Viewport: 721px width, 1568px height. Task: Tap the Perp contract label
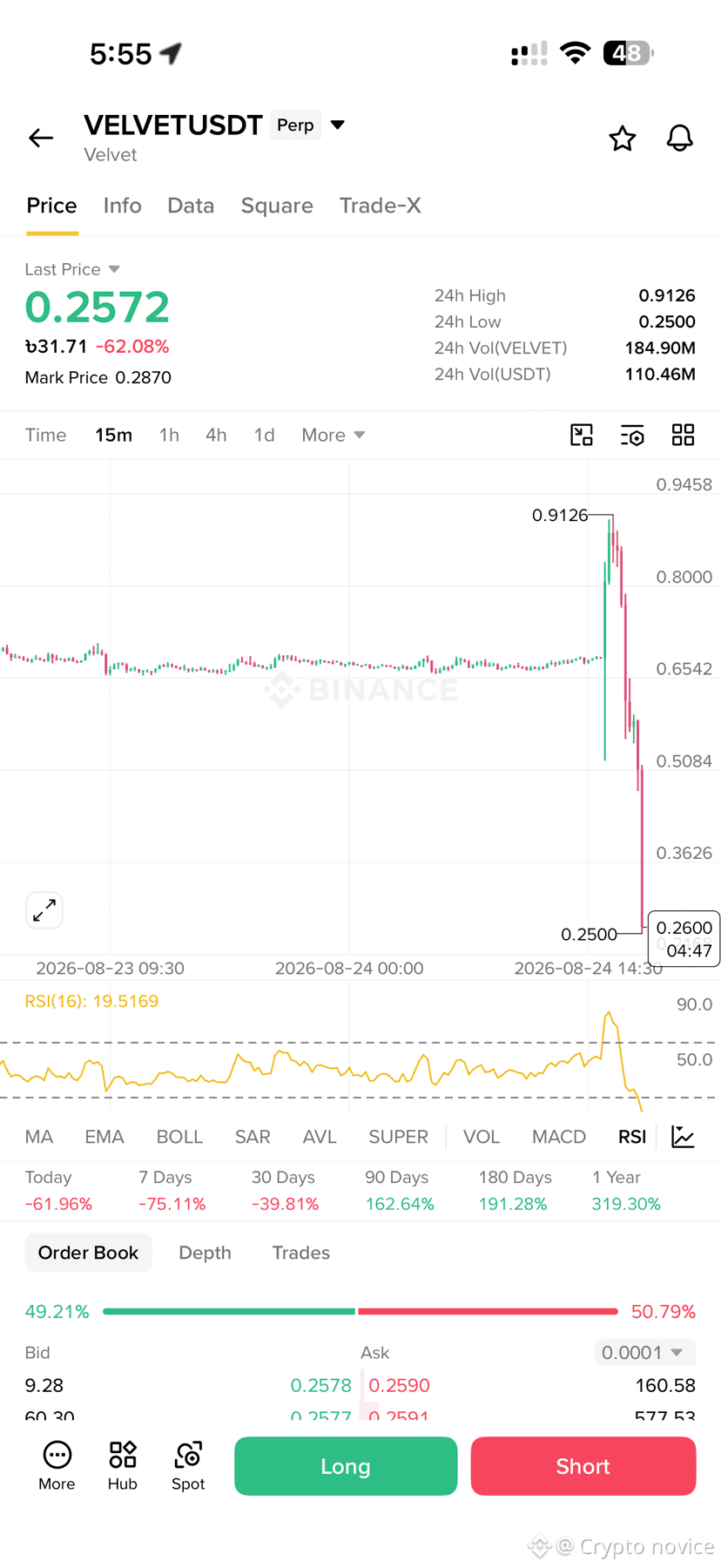pos(295,125)
